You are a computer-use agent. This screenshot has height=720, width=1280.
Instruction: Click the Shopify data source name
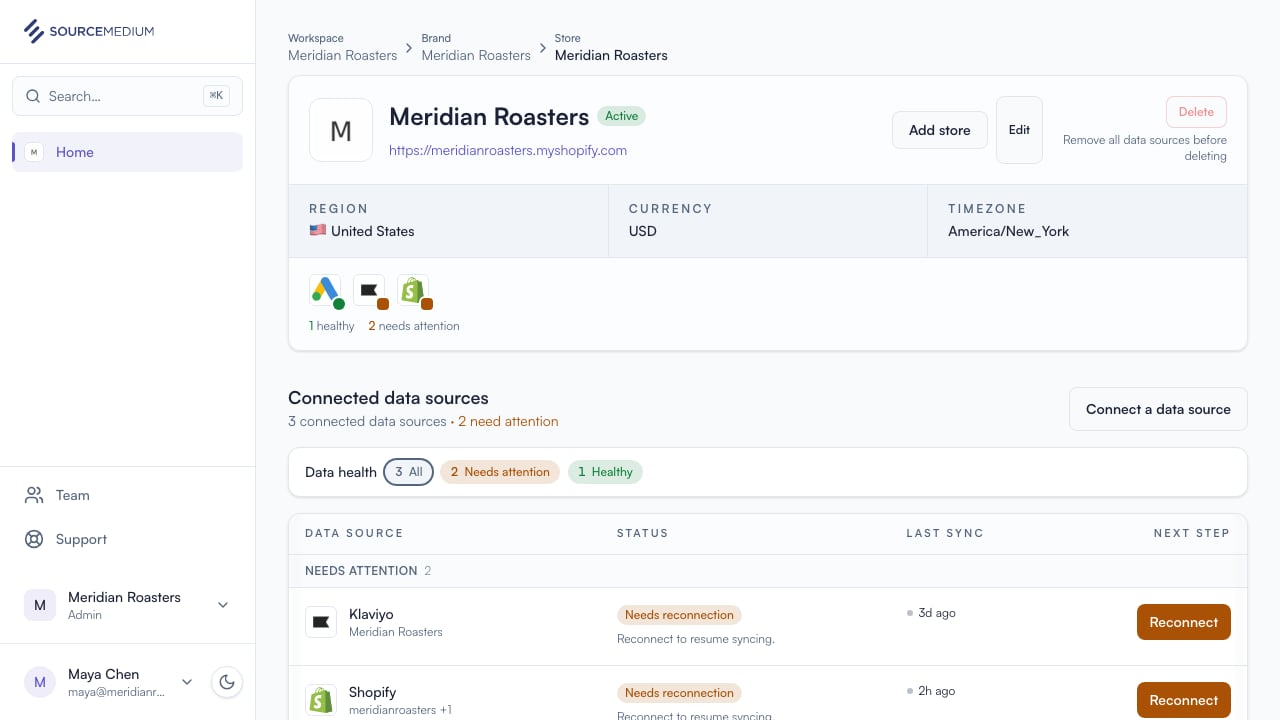click(x=372, y=692)
